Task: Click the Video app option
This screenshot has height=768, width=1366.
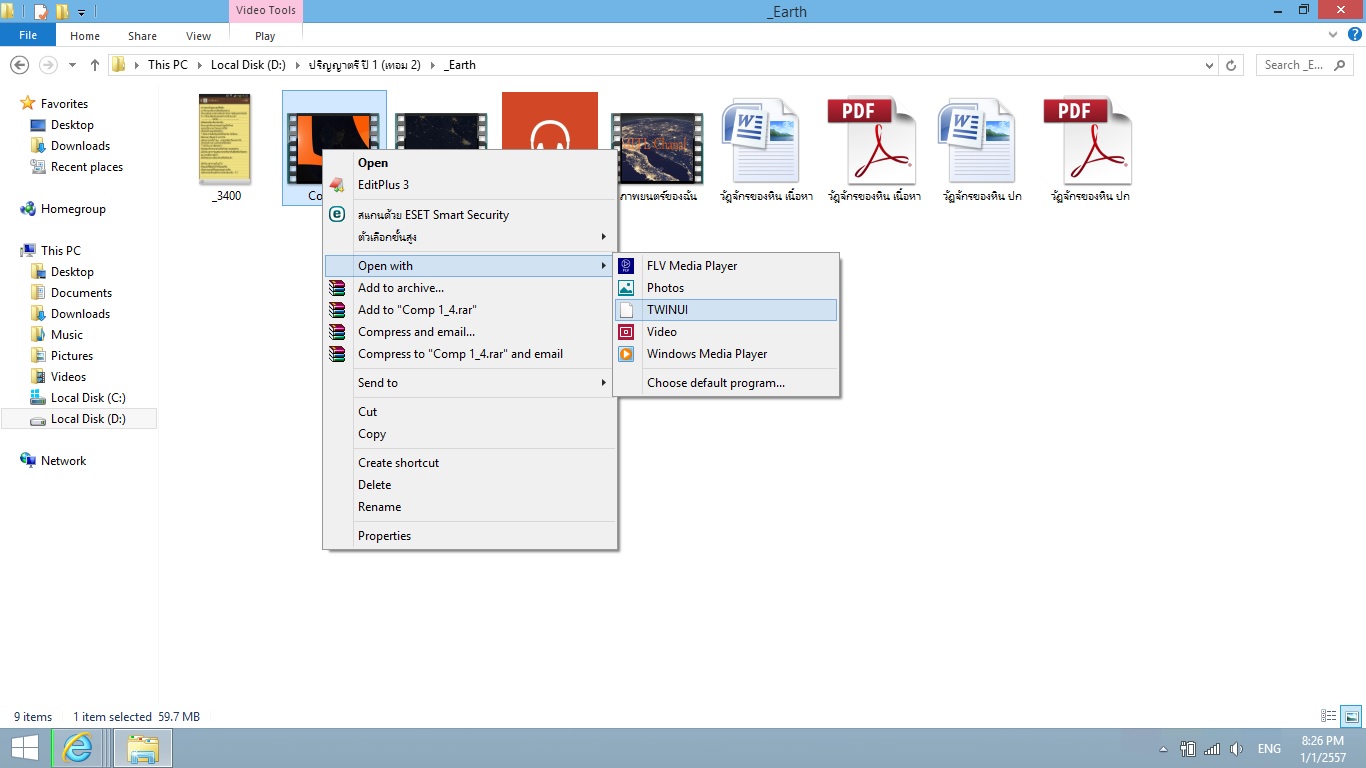Action: coord(726,332)
